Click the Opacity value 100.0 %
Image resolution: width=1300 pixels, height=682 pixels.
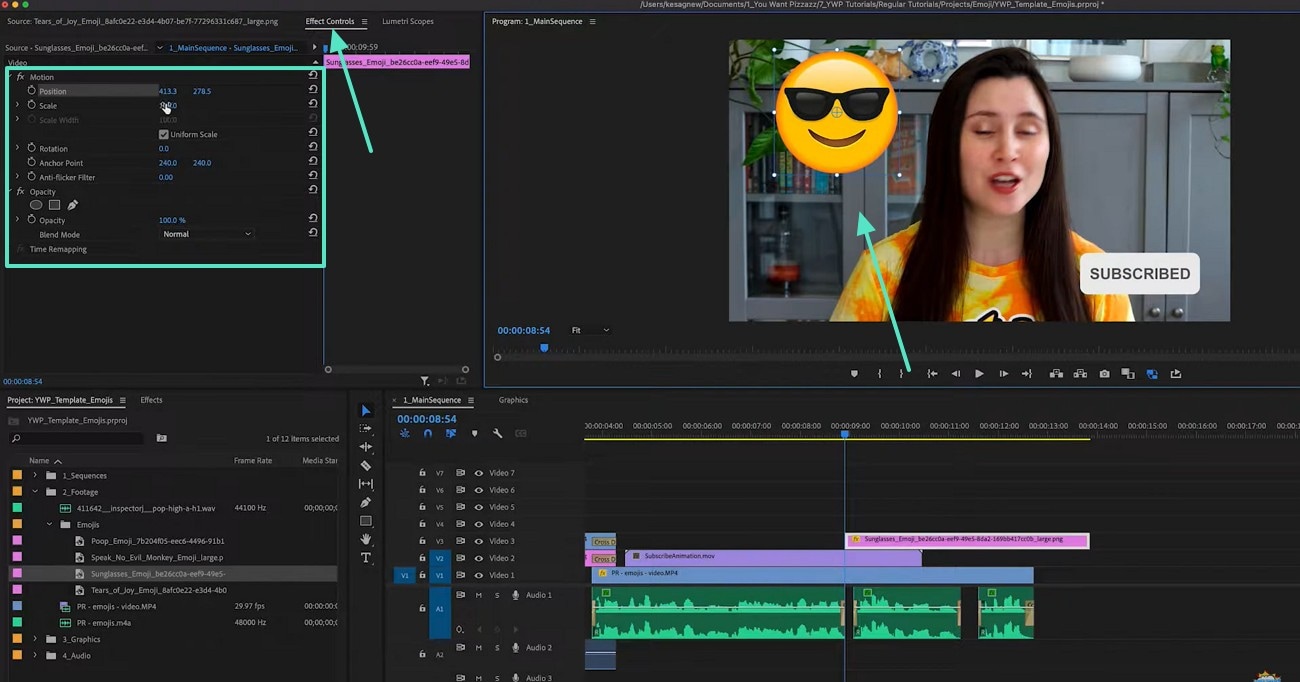[172, 220]
